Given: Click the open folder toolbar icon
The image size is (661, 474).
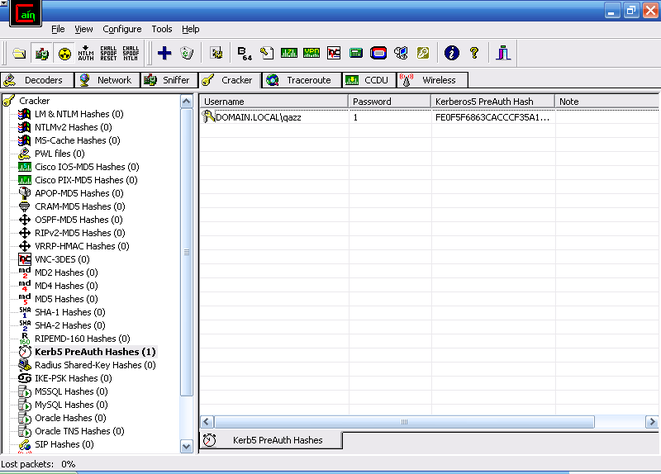Looking at the screenshot, I should click(19, 53).
